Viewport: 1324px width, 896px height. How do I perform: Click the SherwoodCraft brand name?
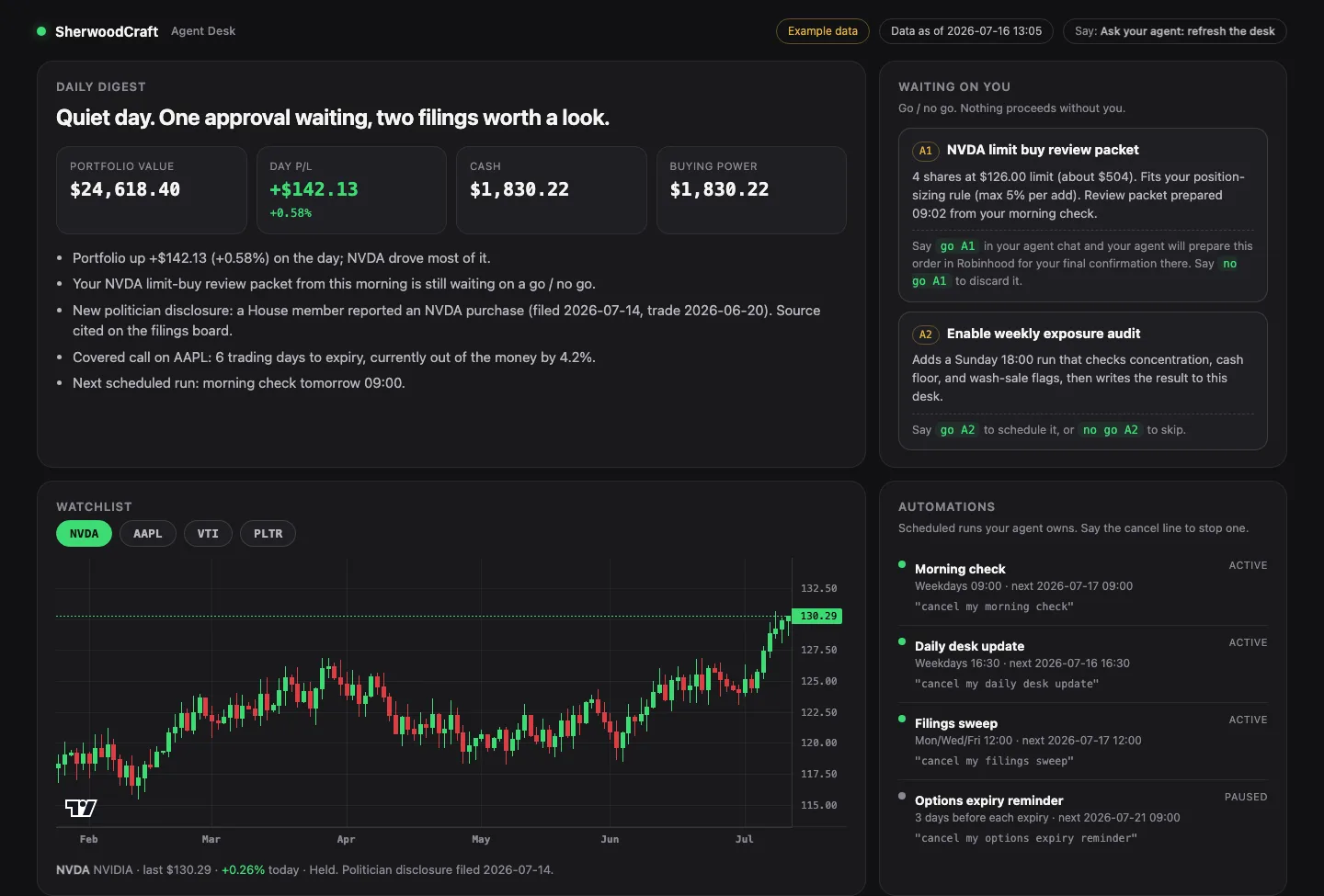tap(107, 31)
